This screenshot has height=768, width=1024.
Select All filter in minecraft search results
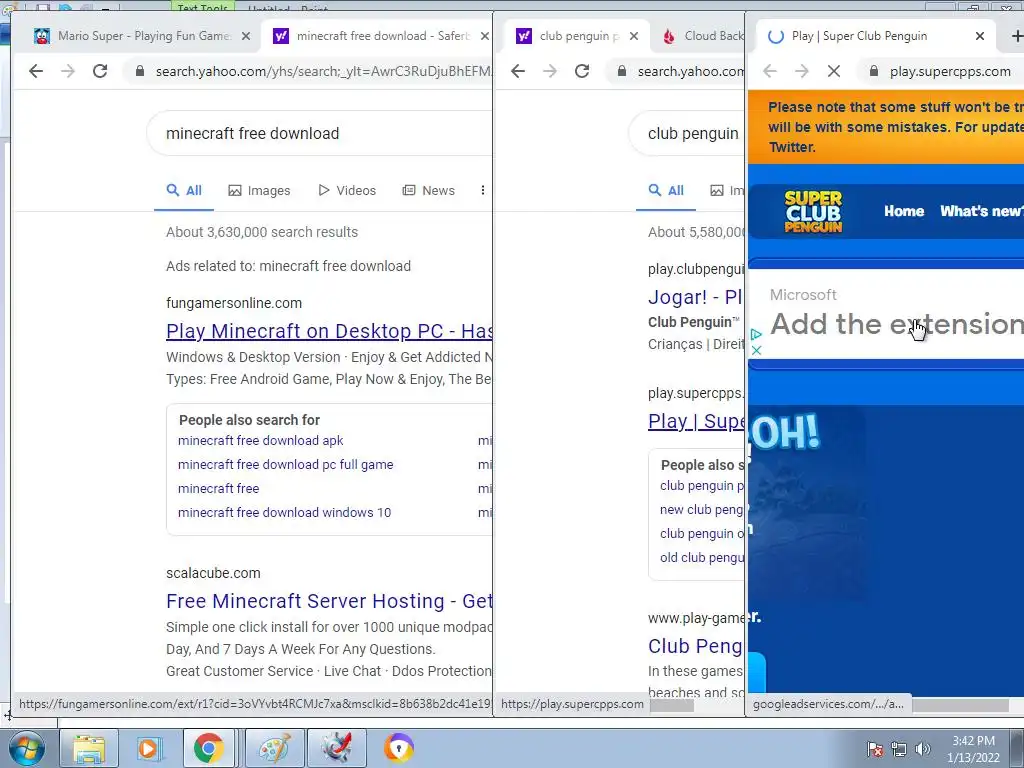(x=184, y=190)
